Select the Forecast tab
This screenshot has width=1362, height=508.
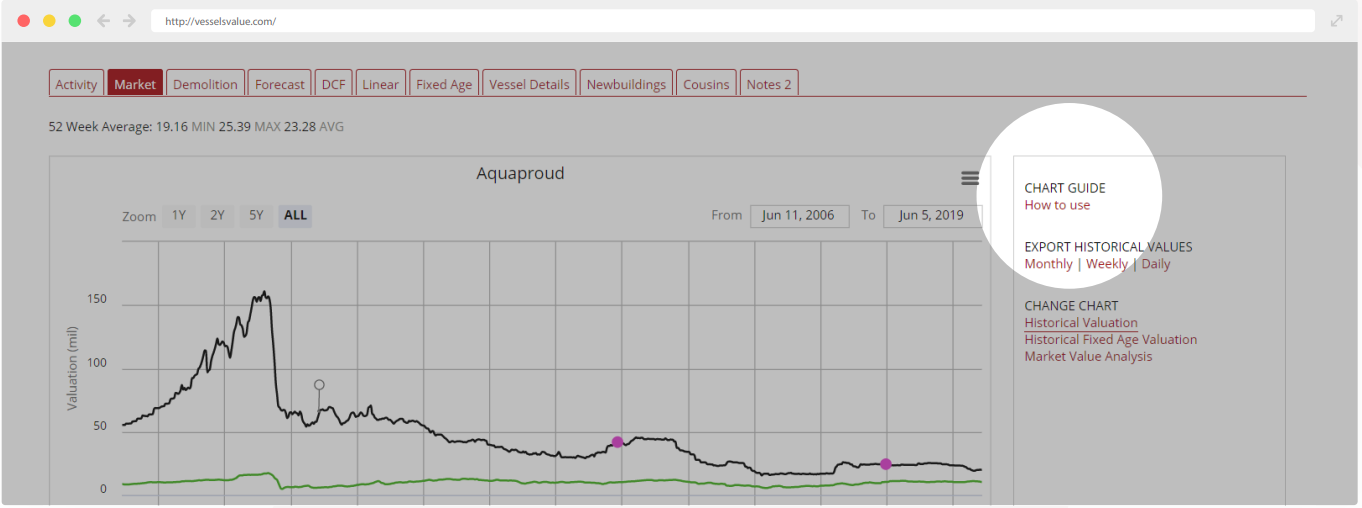point(279,84)
